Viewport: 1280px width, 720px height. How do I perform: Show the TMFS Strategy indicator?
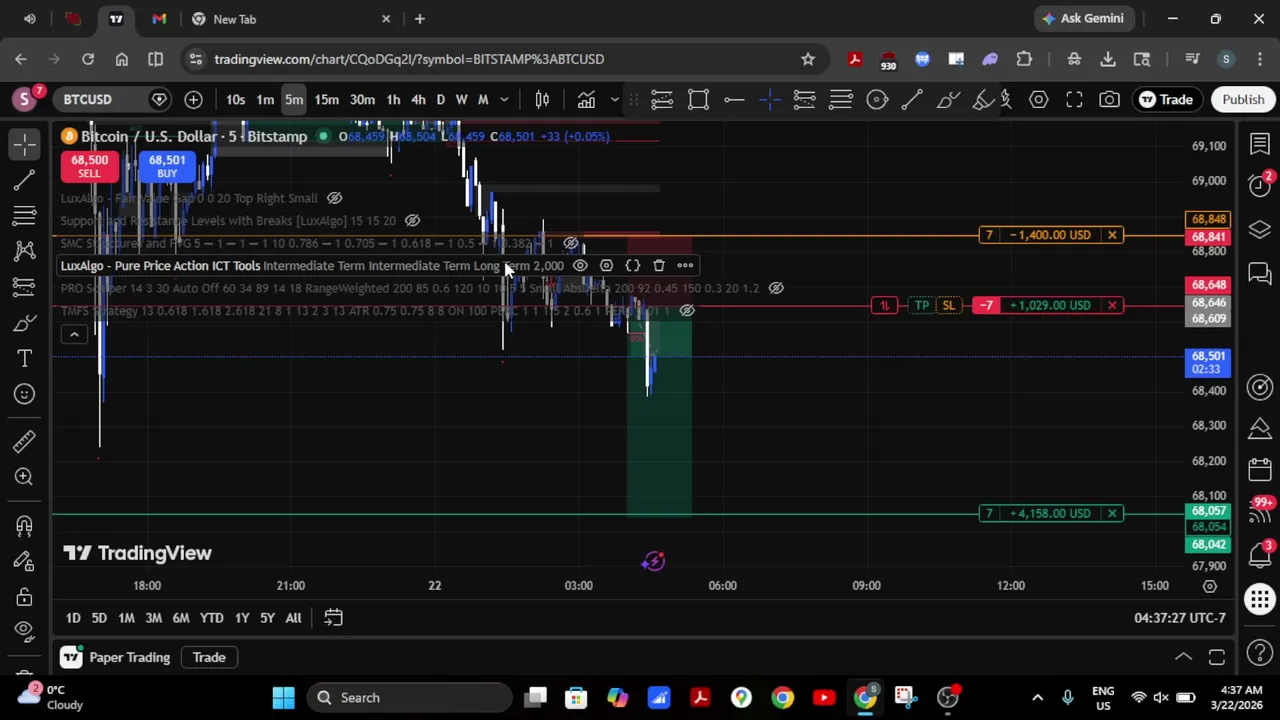[687, 311]
